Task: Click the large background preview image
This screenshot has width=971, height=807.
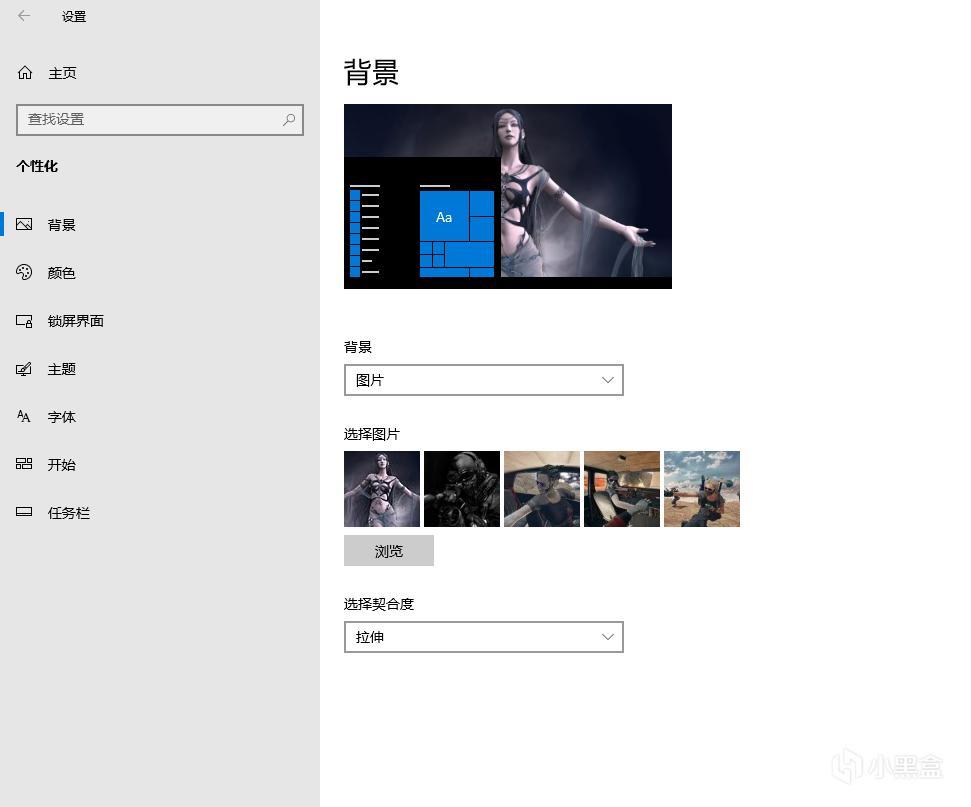Action: click(508, 196)
